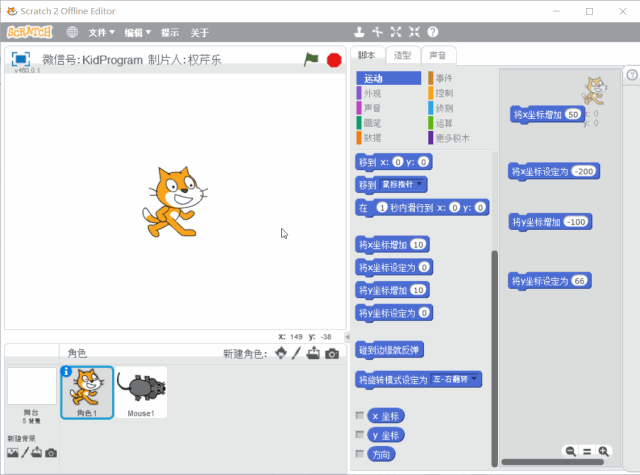Viewport: 640px width, 475px height.
Task: Click the block help question icon
Action: tap(433, 32)
